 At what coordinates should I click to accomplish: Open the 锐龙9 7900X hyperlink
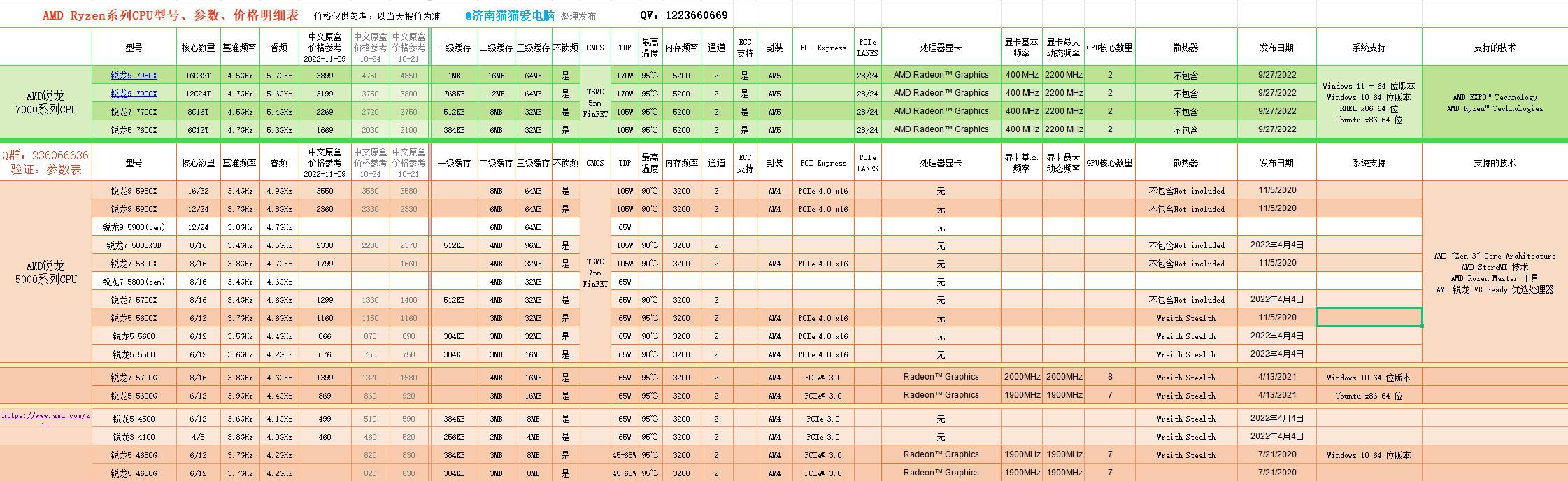point(134,94)
